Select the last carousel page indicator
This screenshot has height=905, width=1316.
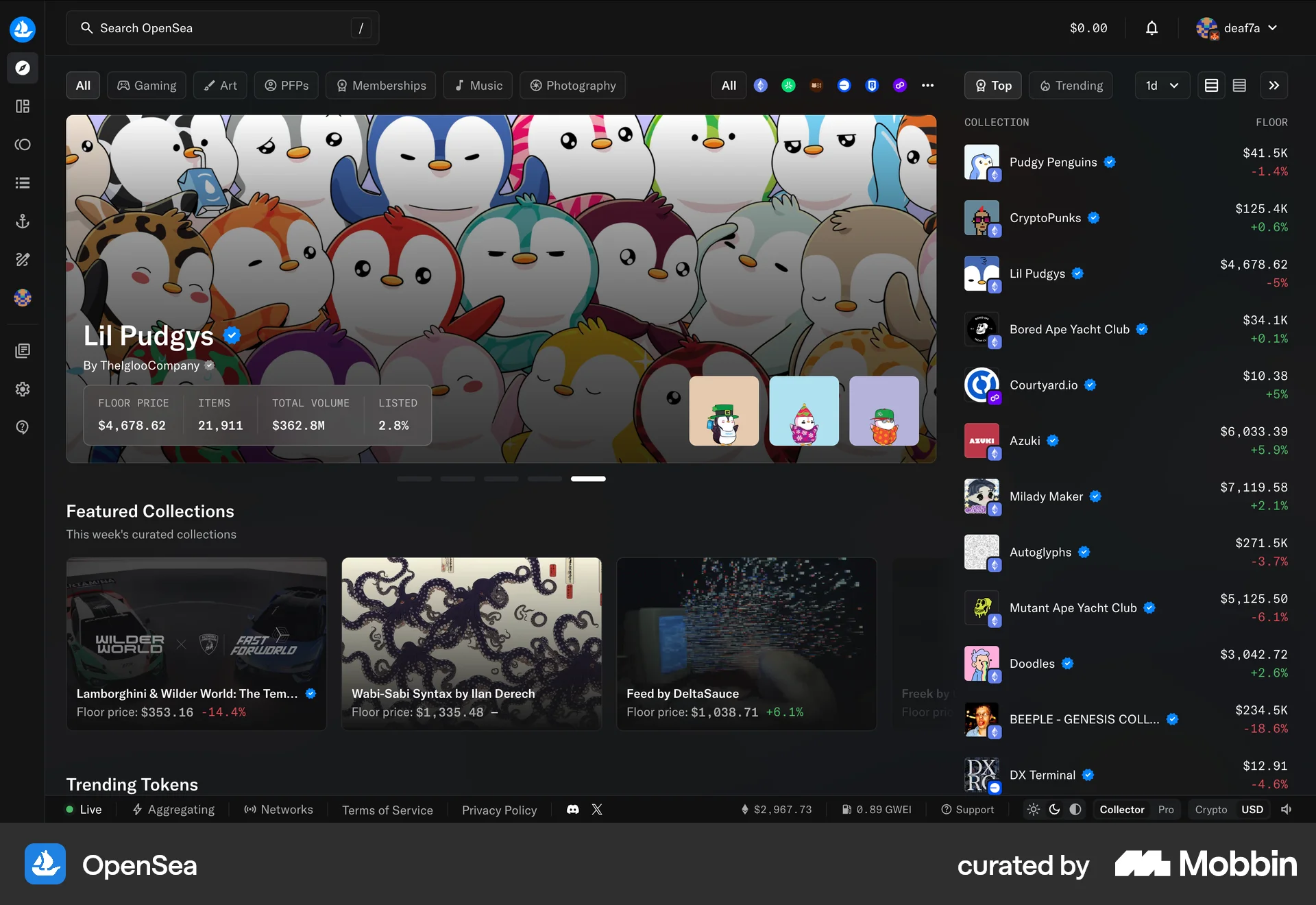pos(587,479)
